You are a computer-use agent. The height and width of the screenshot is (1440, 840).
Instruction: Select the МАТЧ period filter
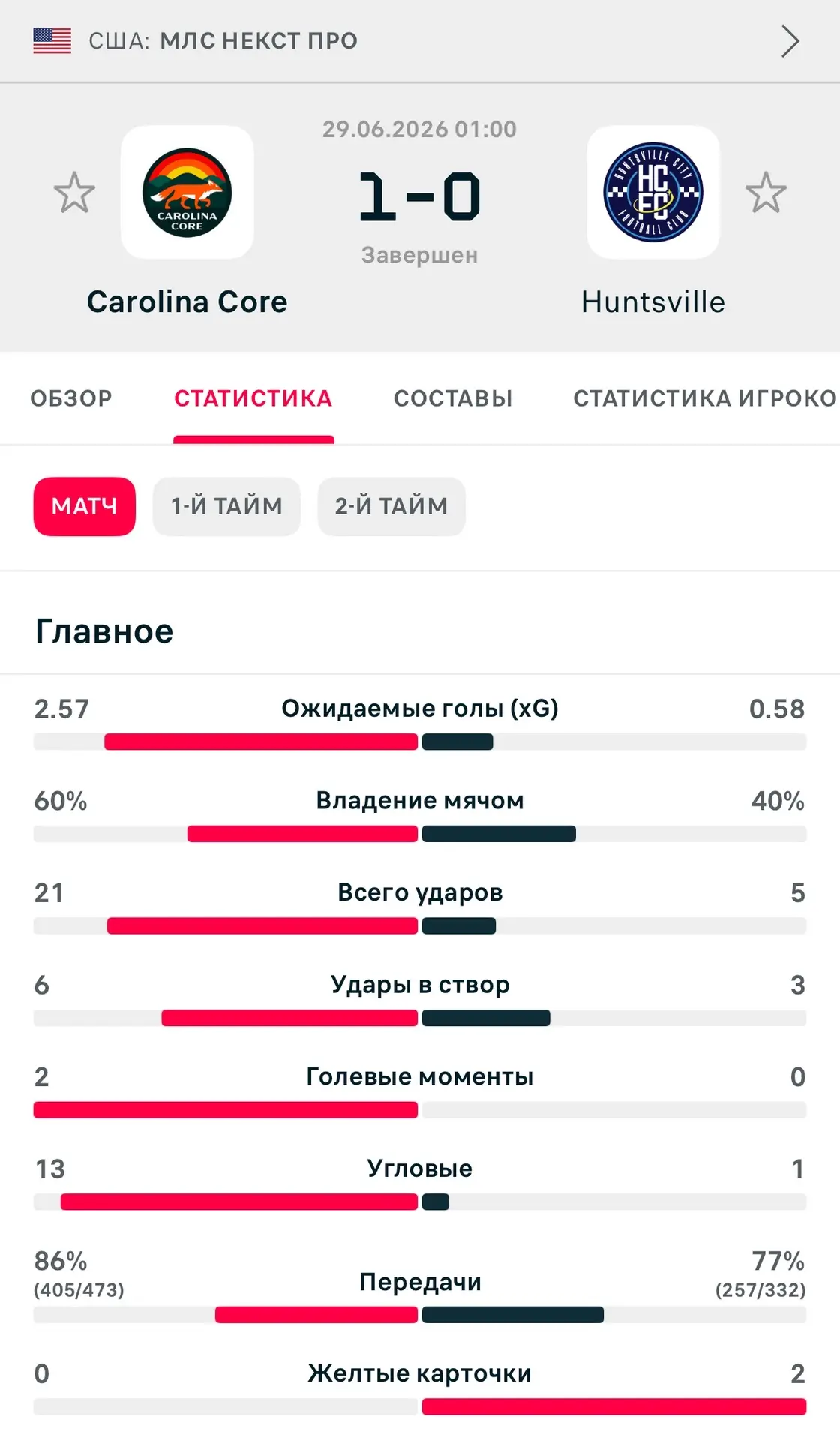click(x=85, y=507)
